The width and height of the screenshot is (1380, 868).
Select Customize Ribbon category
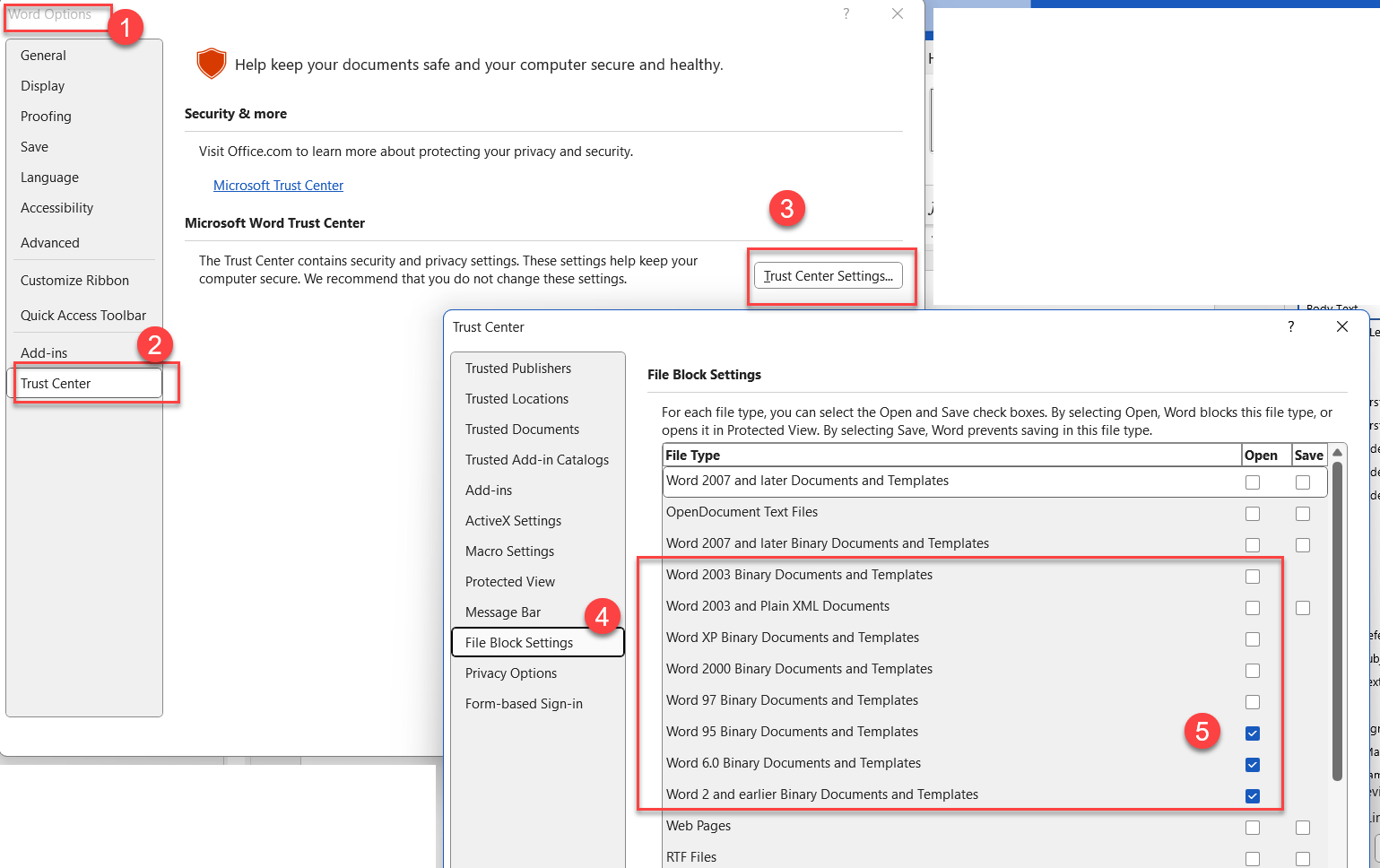tap(84, 281)
